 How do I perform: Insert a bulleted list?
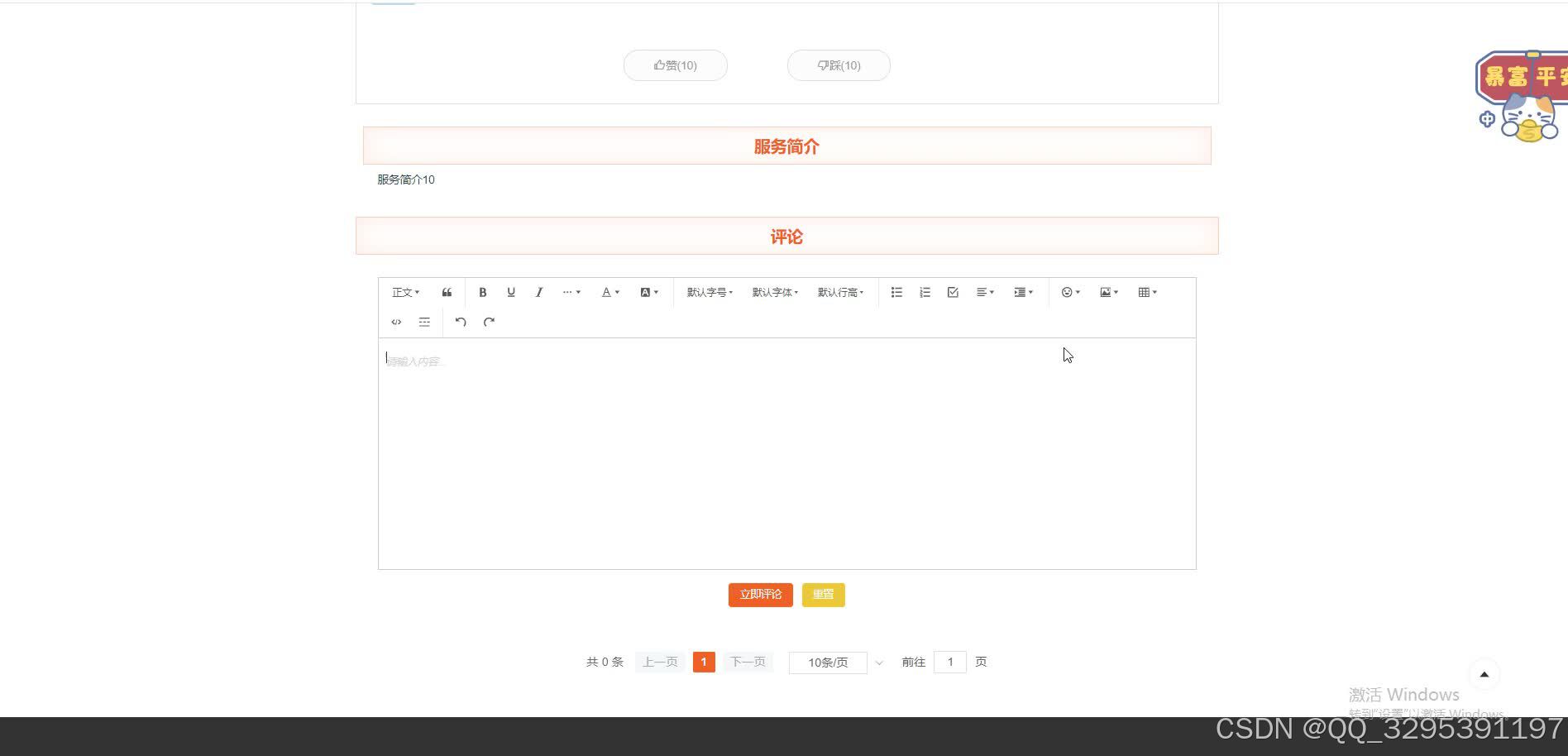coord(896,292)
